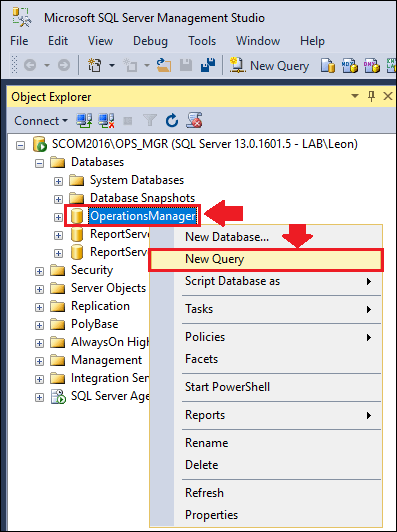
Task: Click the New Query toolbar button
Action: coord(269,65)
